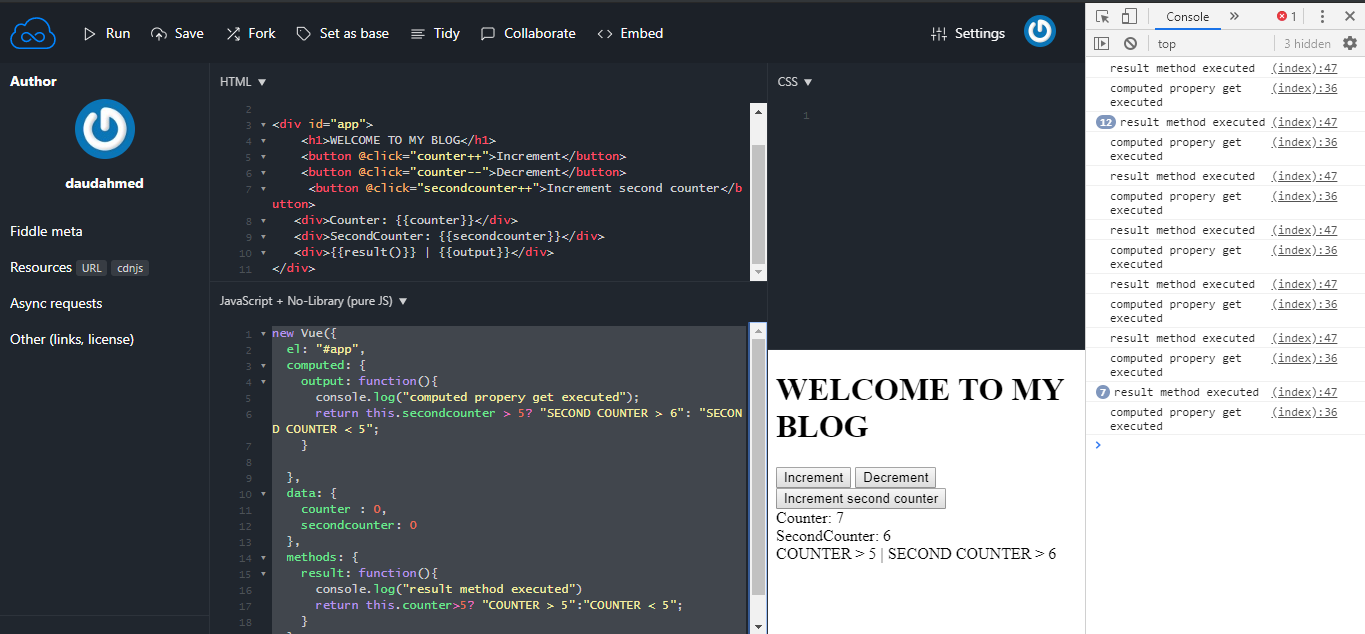Click the user avatar in the top bar
The height and width of the screenshot is (634, 1365).
[1040, 32]
